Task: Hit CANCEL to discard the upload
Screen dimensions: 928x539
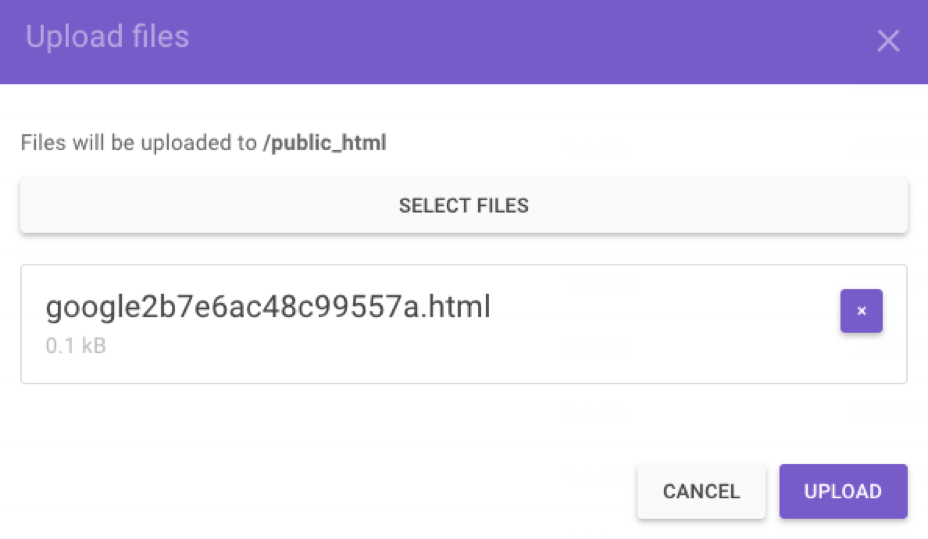Action: 701,491
